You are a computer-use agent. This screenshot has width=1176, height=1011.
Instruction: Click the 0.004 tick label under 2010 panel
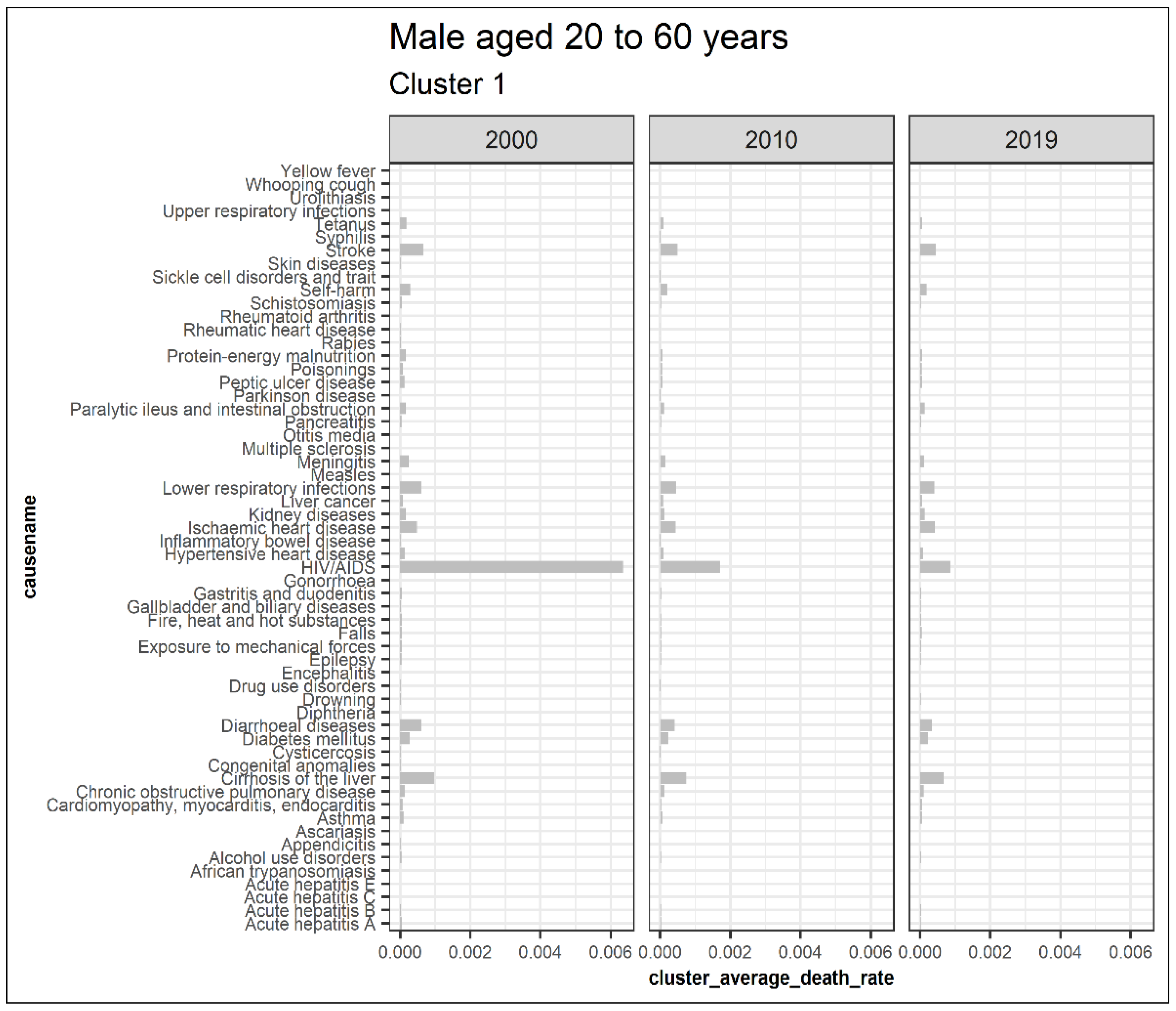click(x=800, y=952)
